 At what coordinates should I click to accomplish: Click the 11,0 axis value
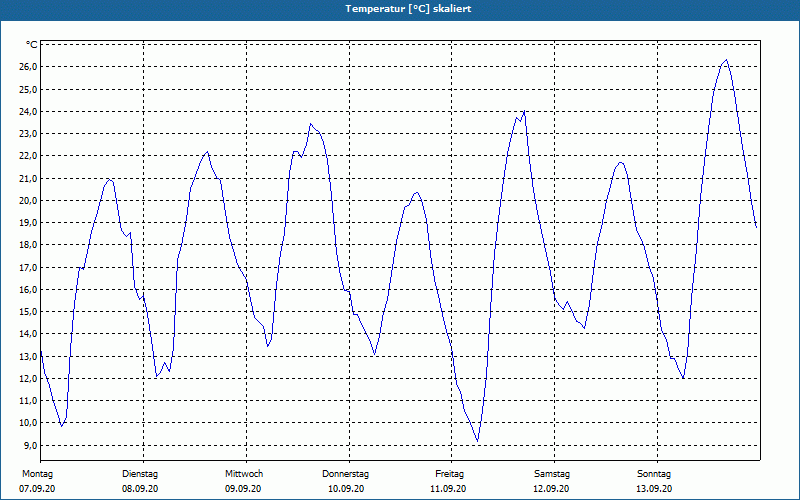pyautogui.click(x=29, y=401)
